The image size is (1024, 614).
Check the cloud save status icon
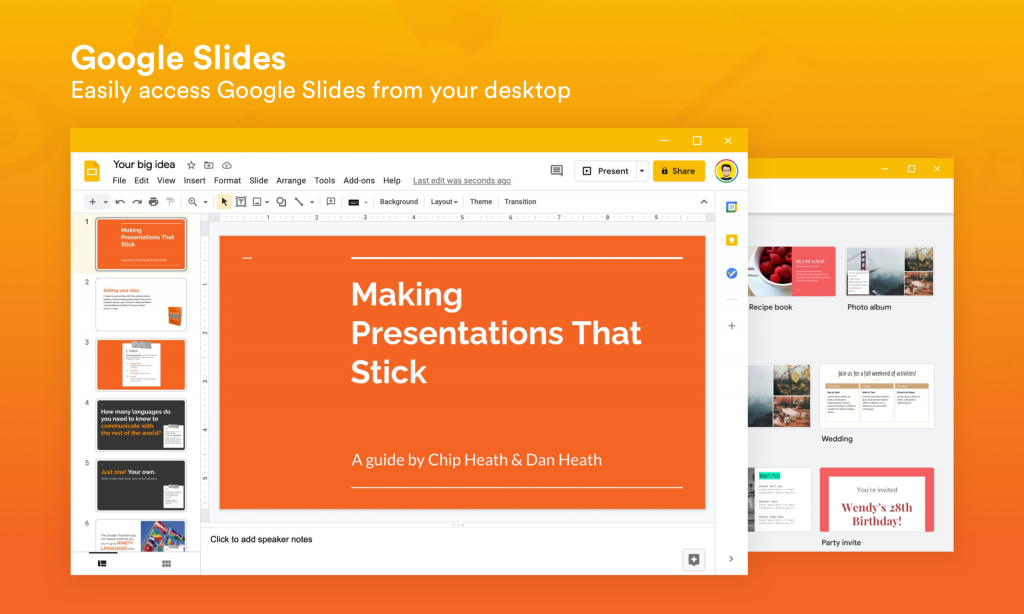point(227,165)
